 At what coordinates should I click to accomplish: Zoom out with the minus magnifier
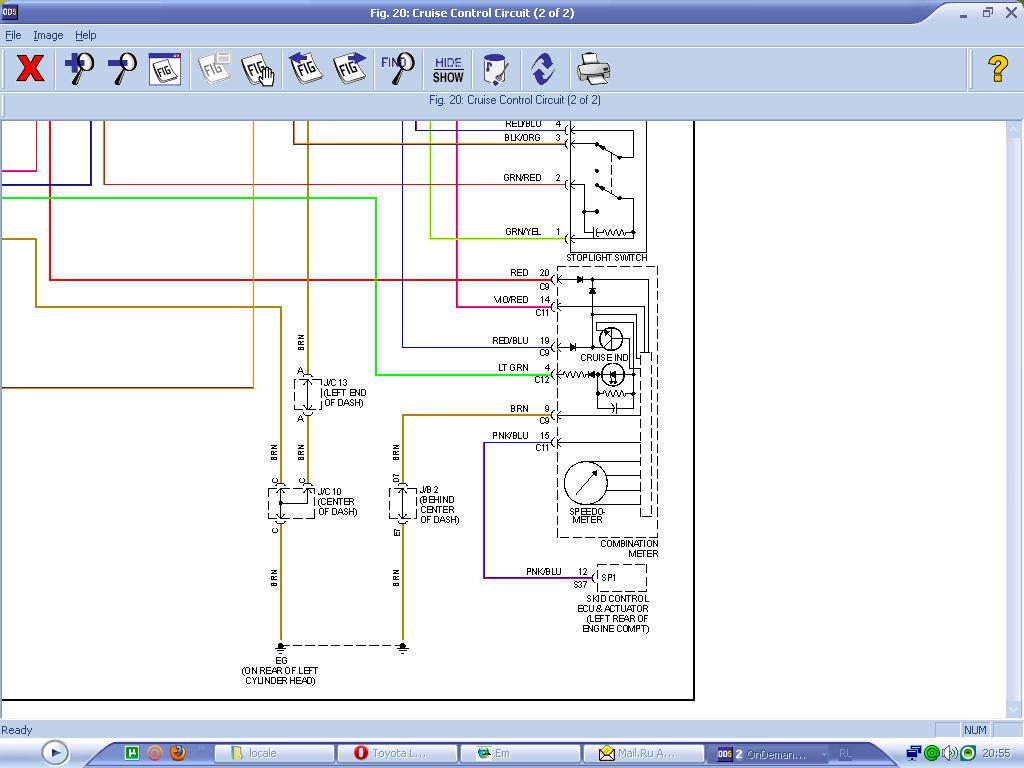coord(122,69)
